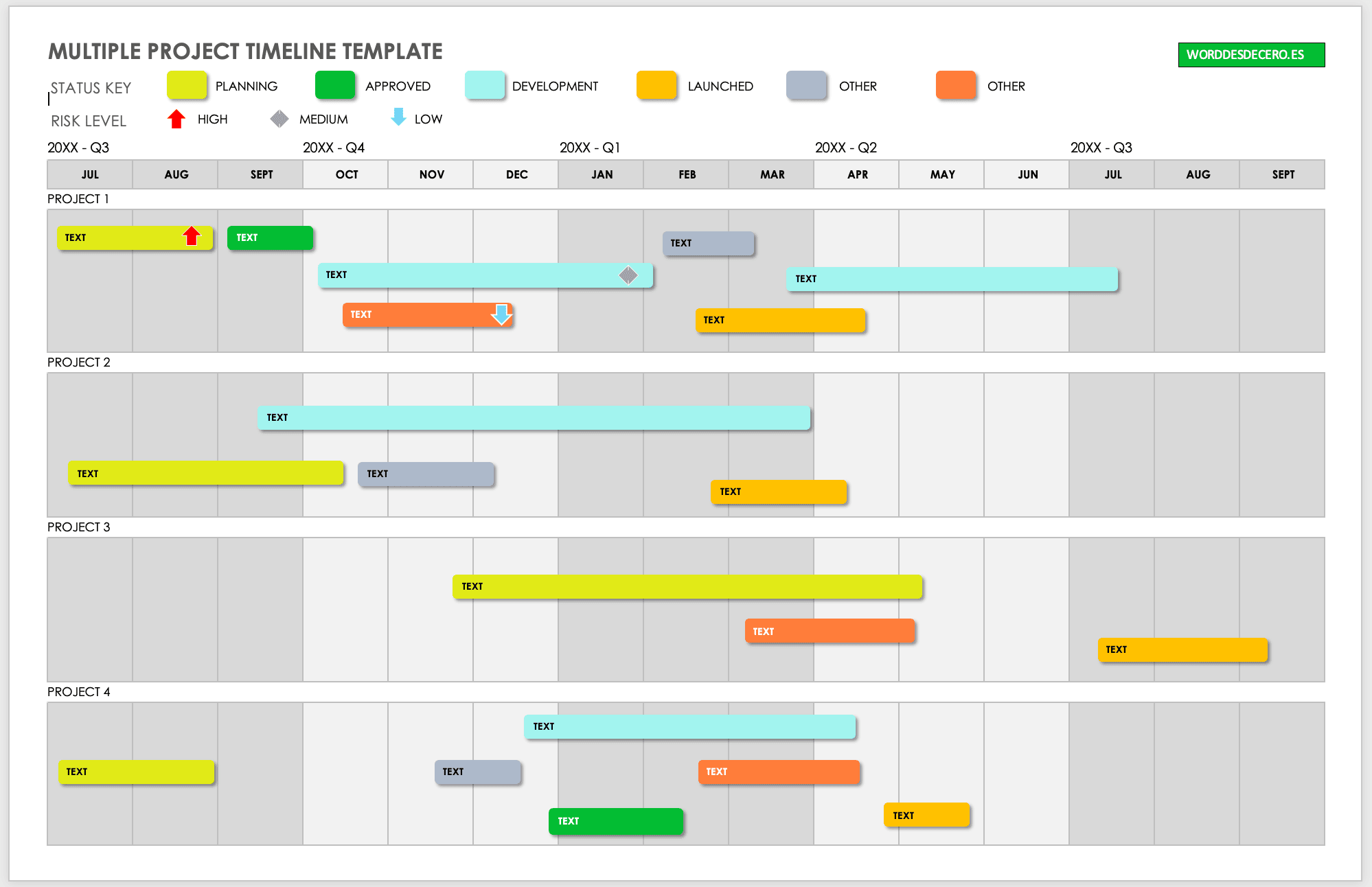Click the Launched amber legend swatch
The height and width of the screenshot is (887, 1372).
point(656,85)
